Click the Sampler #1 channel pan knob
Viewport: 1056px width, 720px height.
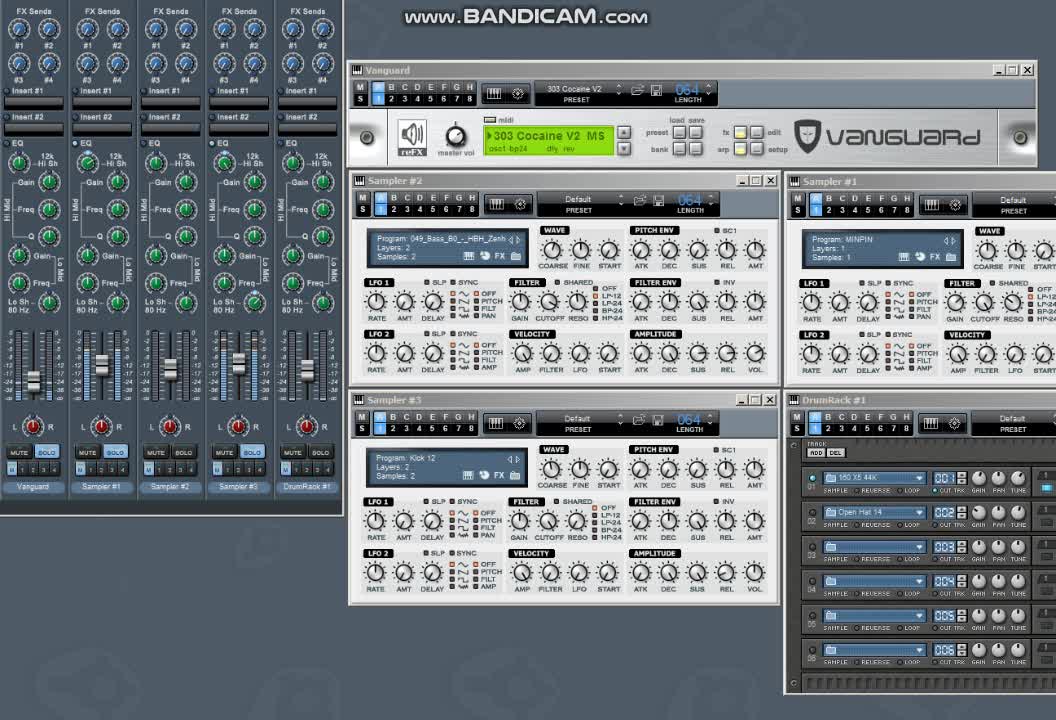tap(101, 426)
